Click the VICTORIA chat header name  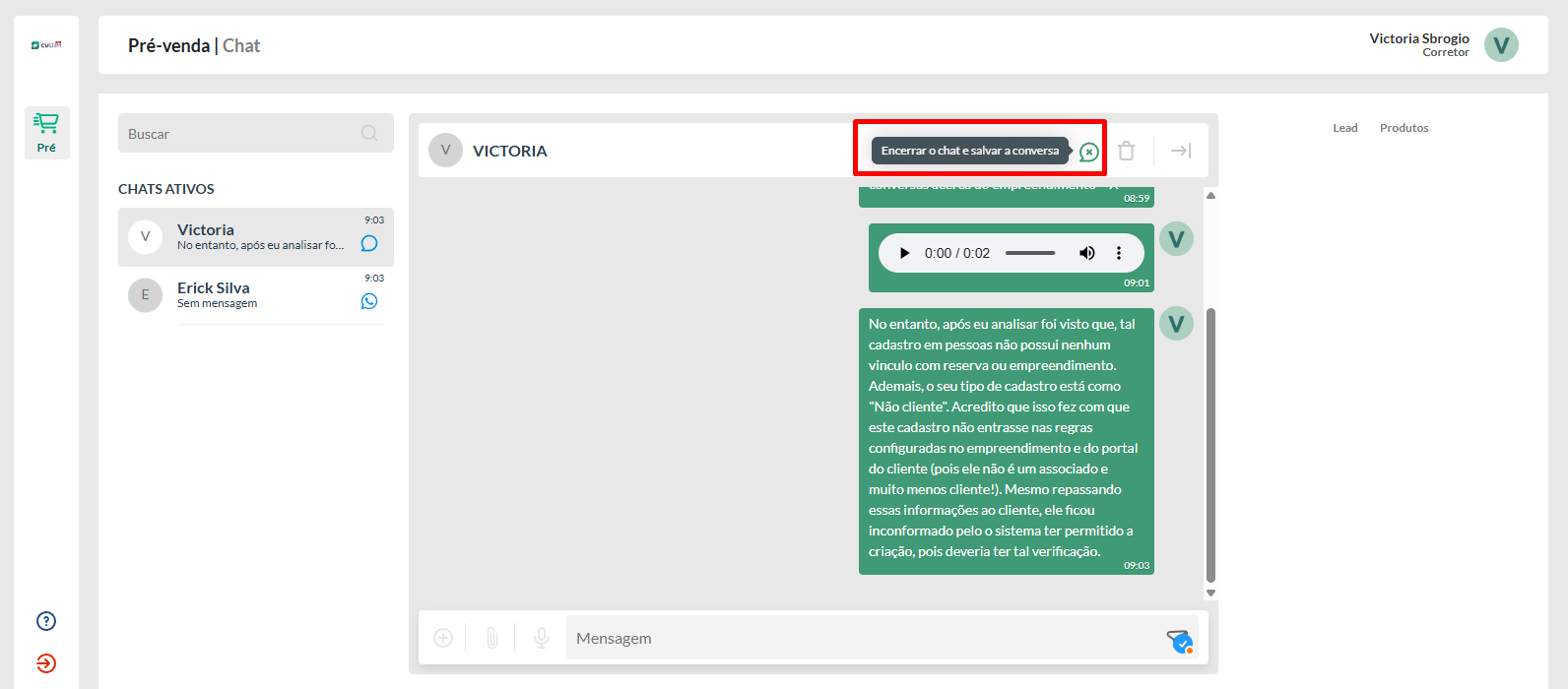(x=510, y=151)
